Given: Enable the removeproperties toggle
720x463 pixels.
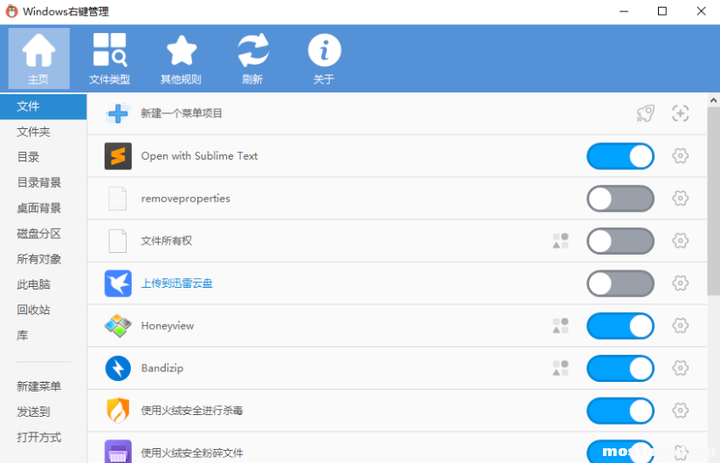Looking at the screenshot, I should pyautogui.click(x=620, y=198).
